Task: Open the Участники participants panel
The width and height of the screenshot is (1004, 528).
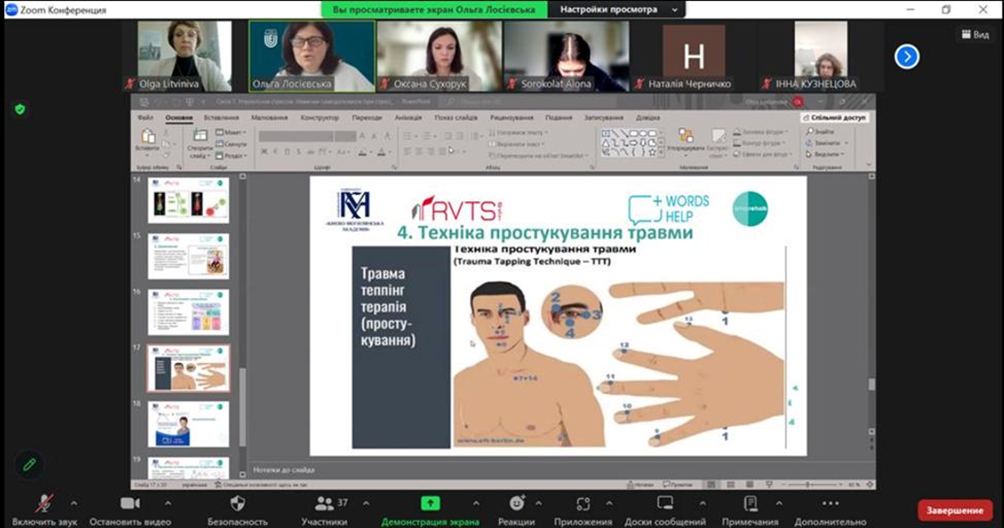Action: (324, 504)
